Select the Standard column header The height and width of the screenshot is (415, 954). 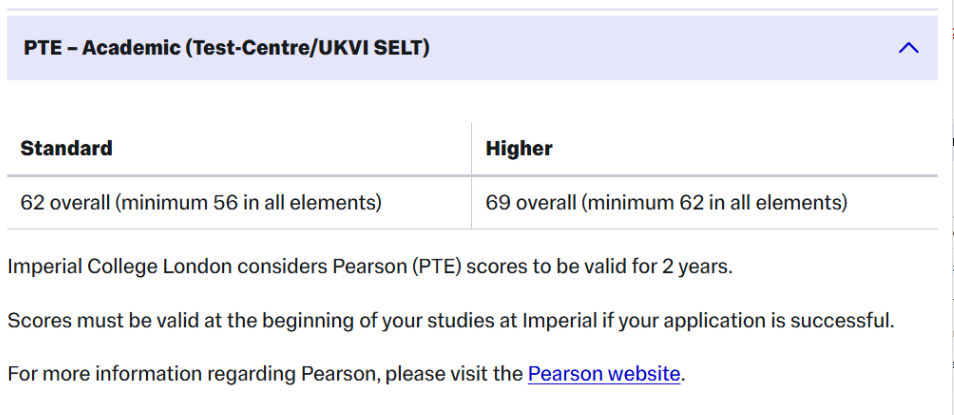[66, 148]
